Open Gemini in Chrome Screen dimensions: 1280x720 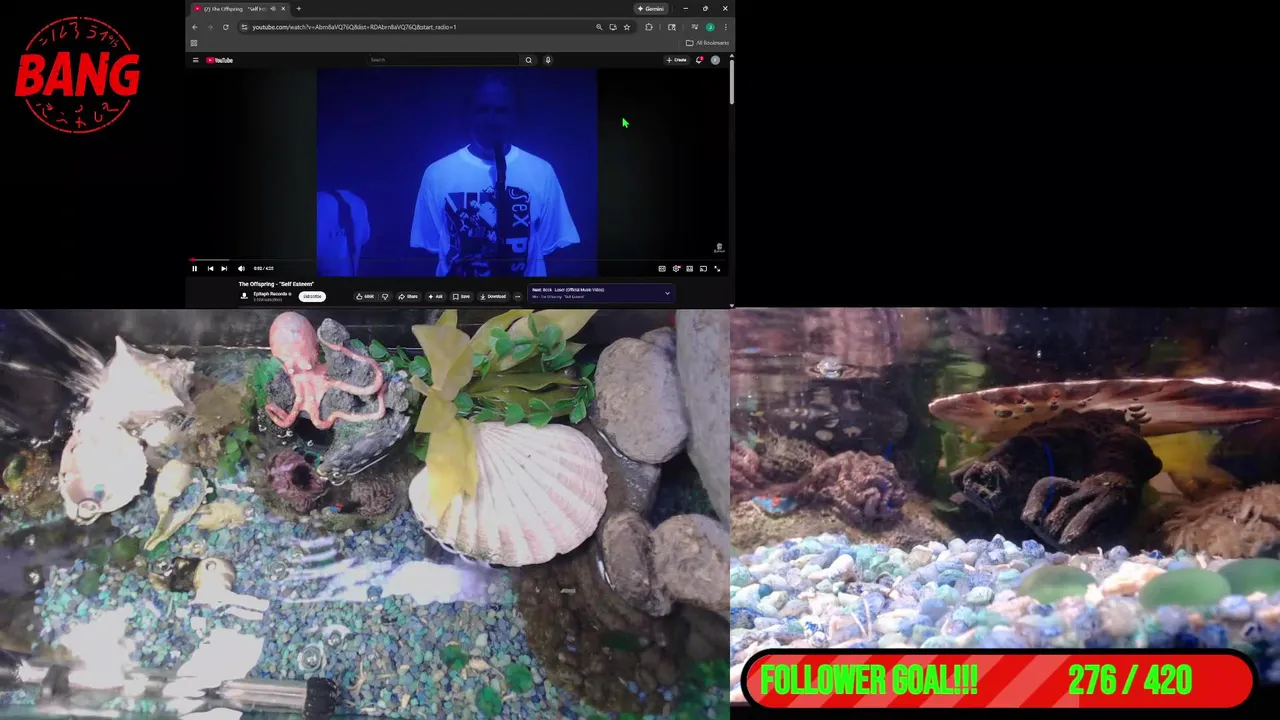pos(651,9)
